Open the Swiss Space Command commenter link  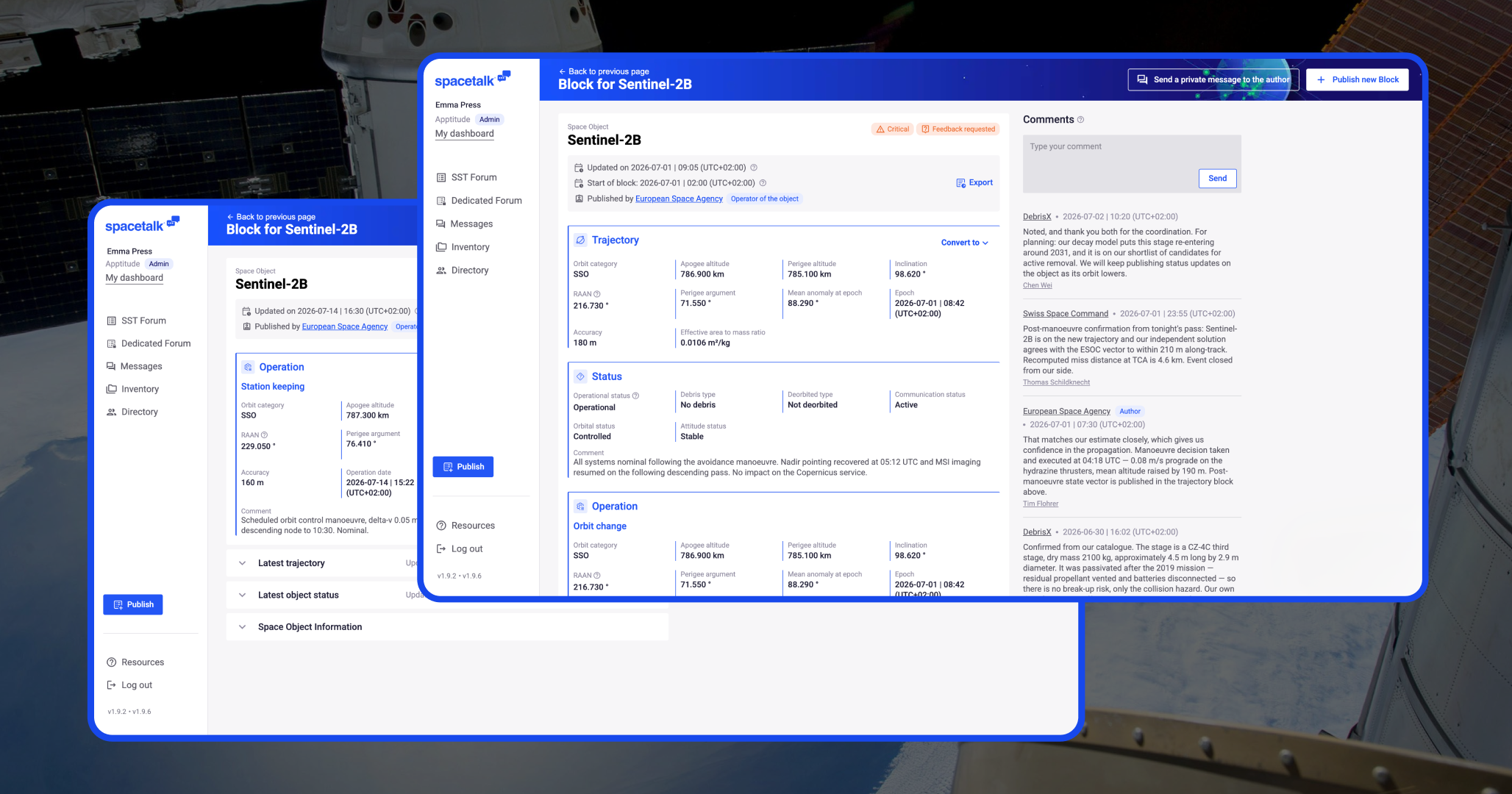click(x=1066, y=314)
